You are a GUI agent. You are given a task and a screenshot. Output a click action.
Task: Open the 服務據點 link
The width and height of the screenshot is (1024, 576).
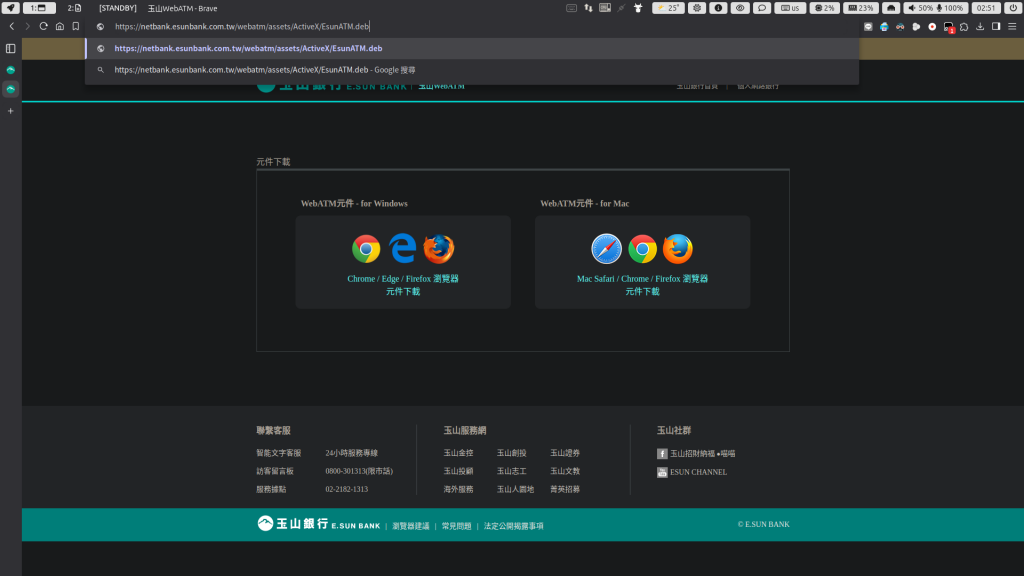click(x=271, y=489)
